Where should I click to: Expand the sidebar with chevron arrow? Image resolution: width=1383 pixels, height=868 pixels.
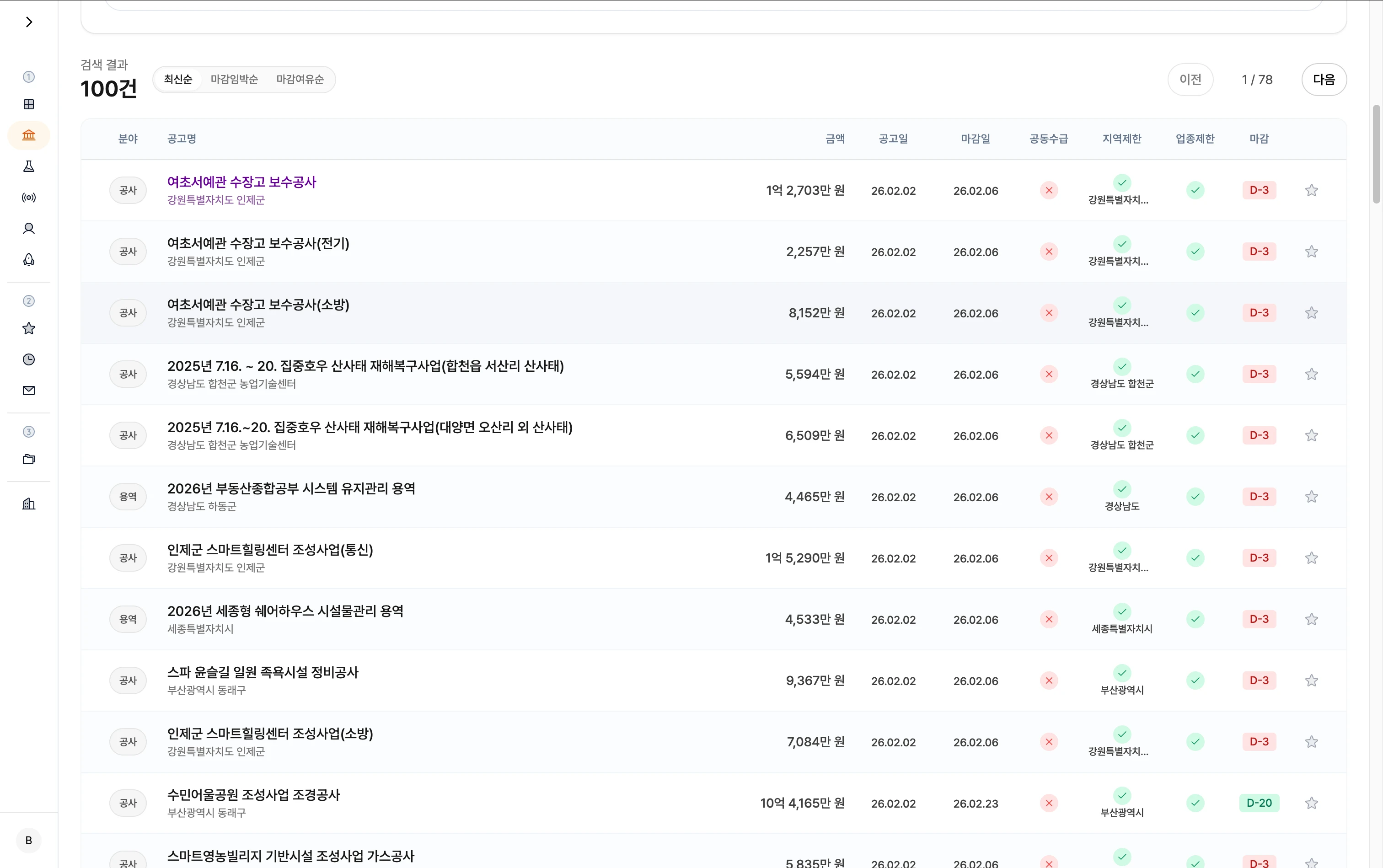tap(29, 22)
